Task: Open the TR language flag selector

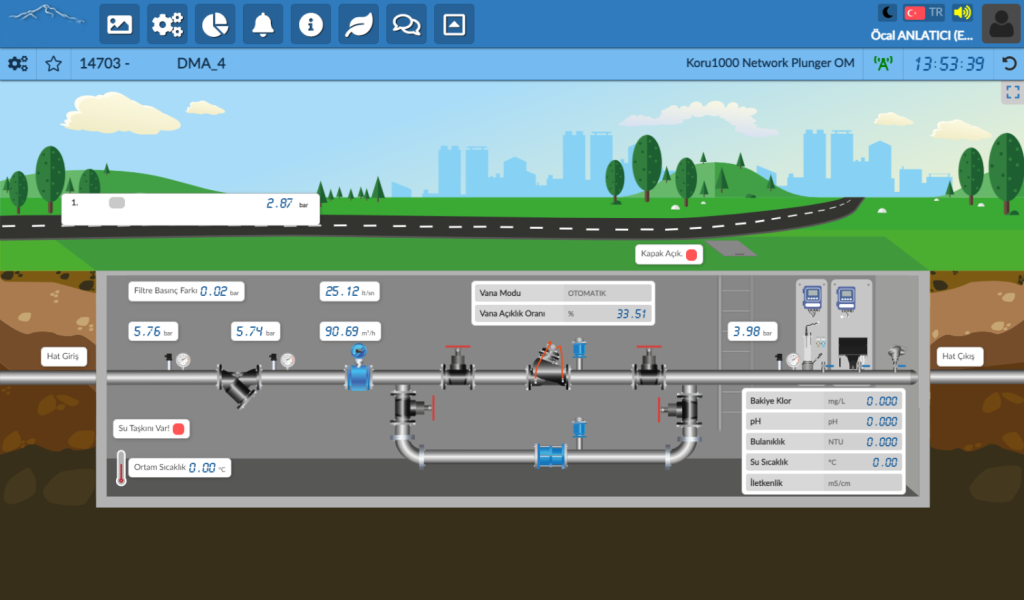Action: [x=923, y=12]
